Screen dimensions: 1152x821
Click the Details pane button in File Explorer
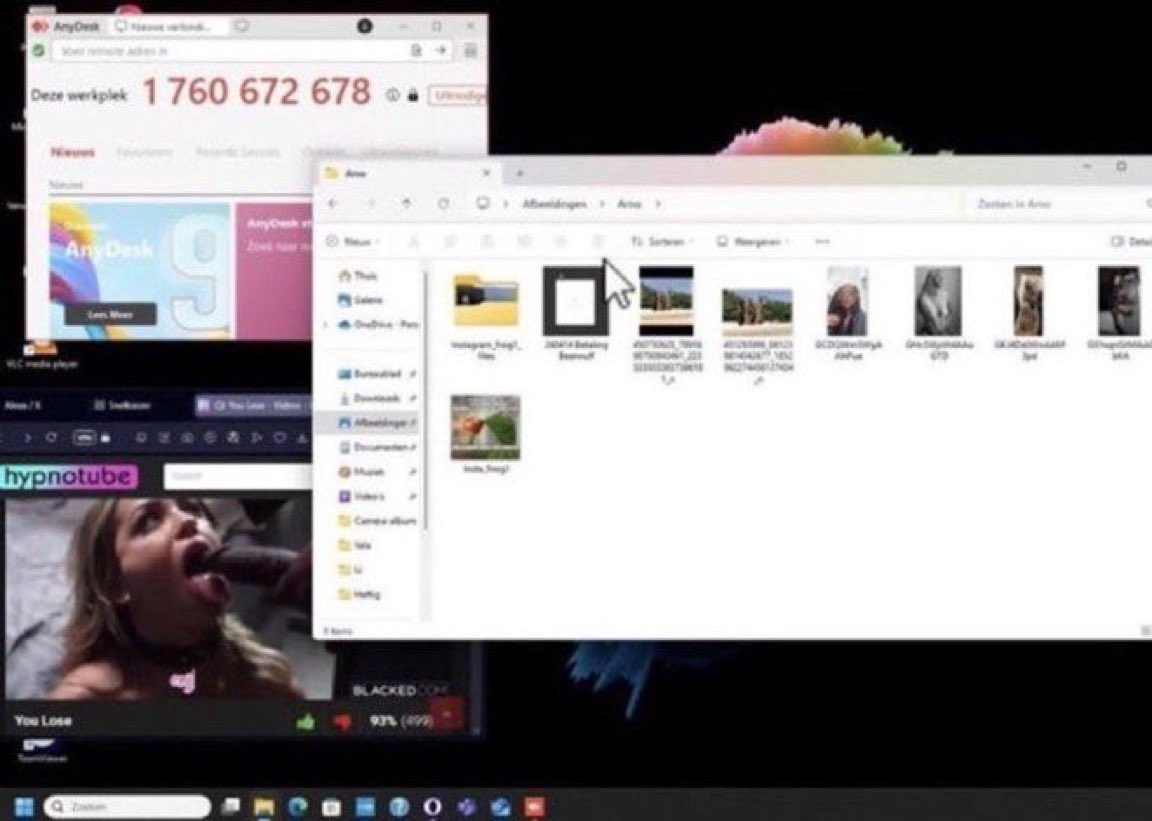click(1130, 241)
